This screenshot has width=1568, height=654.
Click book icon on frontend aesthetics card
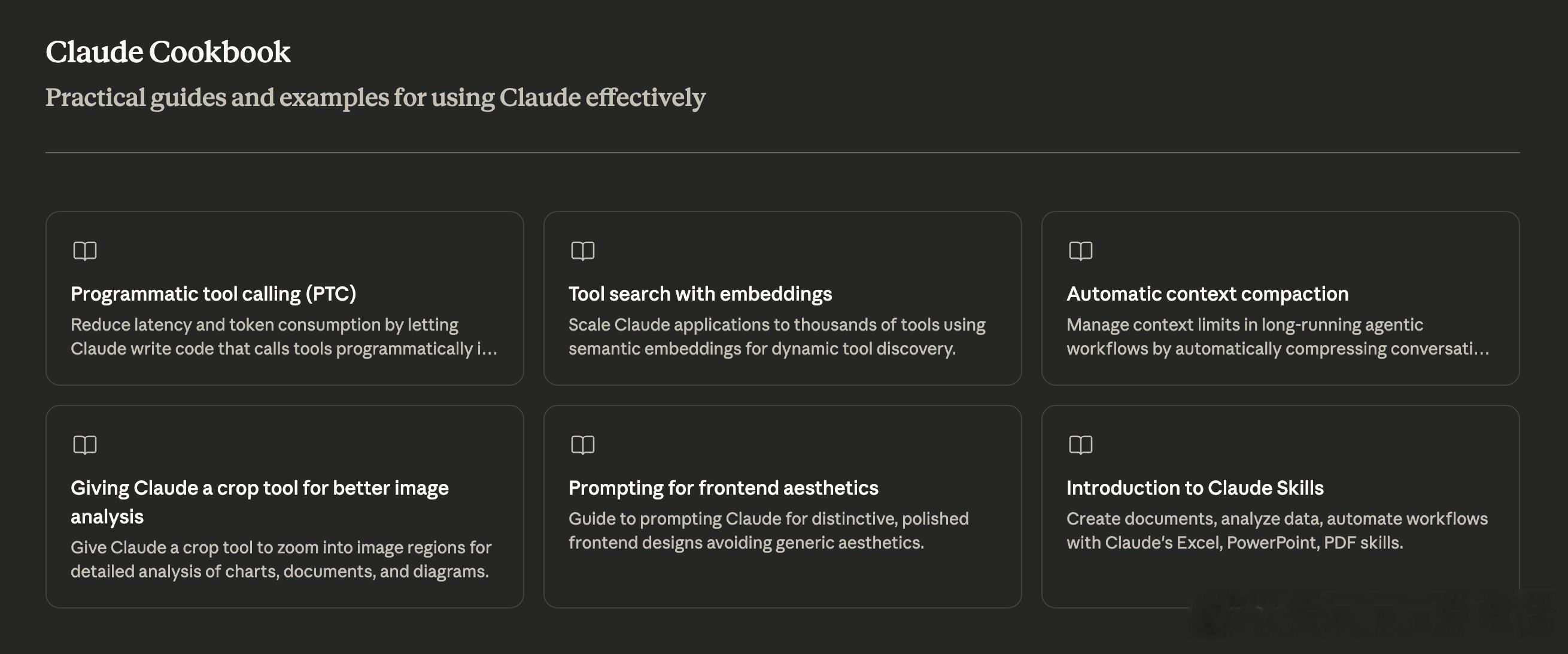[582, 445]
